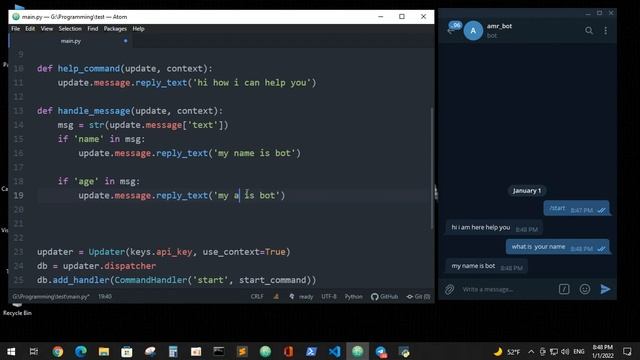This screenshot has height=360, width=640.
Task: Select the main.py editor tab
Action: click(x=71, y=41)
